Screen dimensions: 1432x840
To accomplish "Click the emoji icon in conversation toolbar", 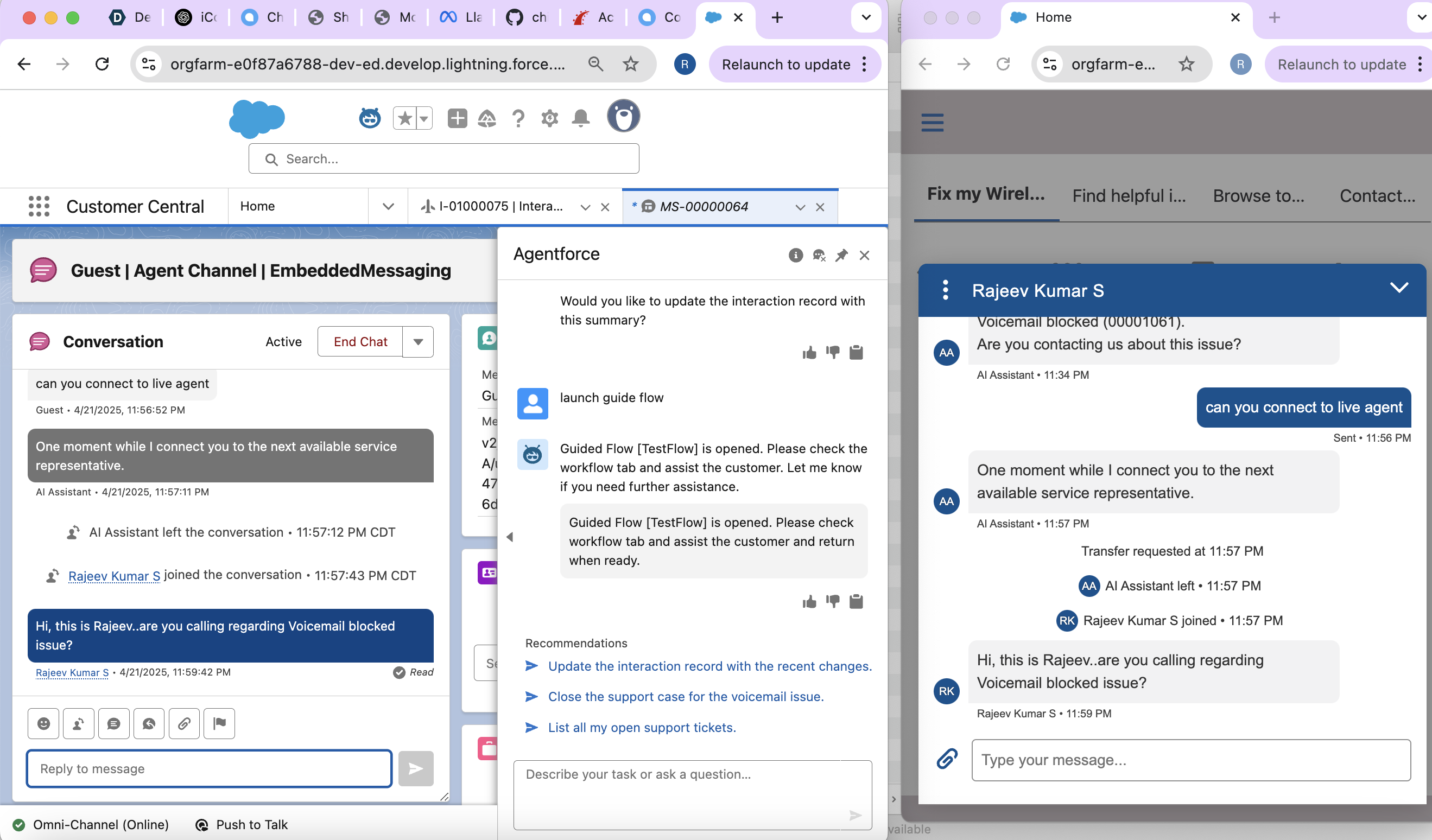I will 43,723.
